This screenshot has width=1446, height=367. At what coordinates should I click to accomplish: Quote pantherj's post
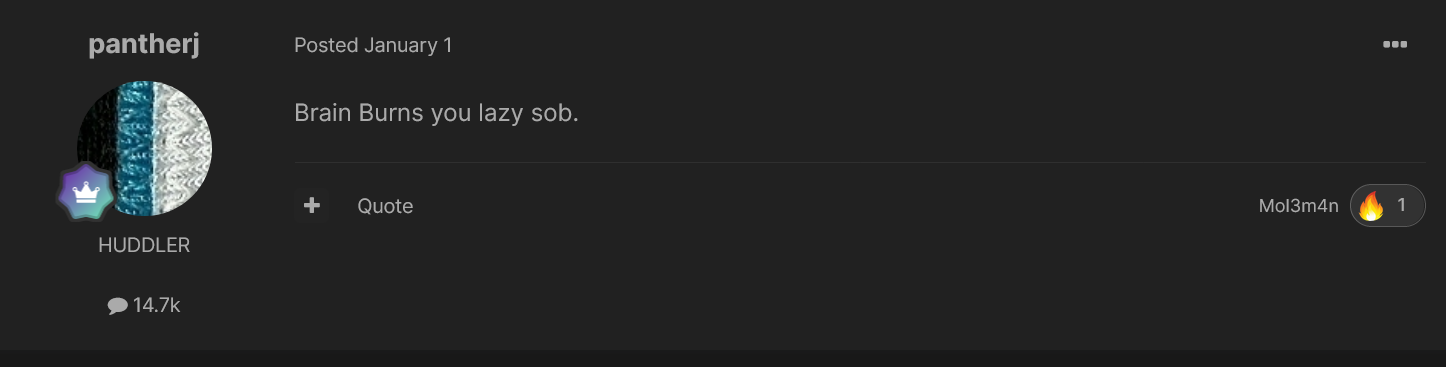tap(385, 206)
